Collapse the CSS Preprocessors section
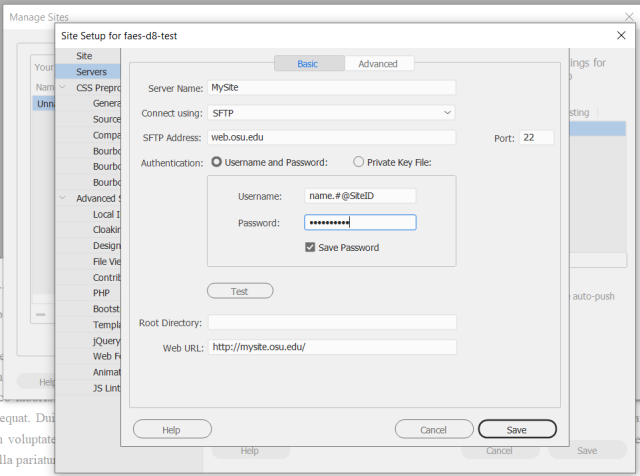640x476 pixels. (x=62, y=87)
